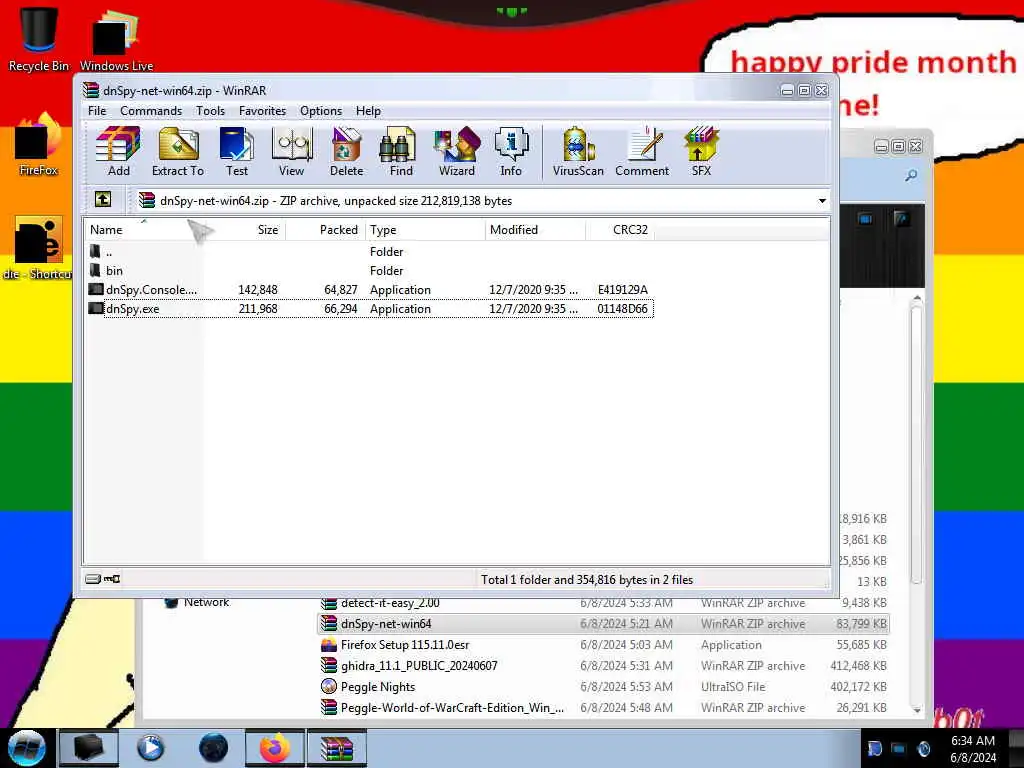Switch to the WinRAR taskbar button
The width and height of the screenshot is (1024, 768).
coord(336,748)
